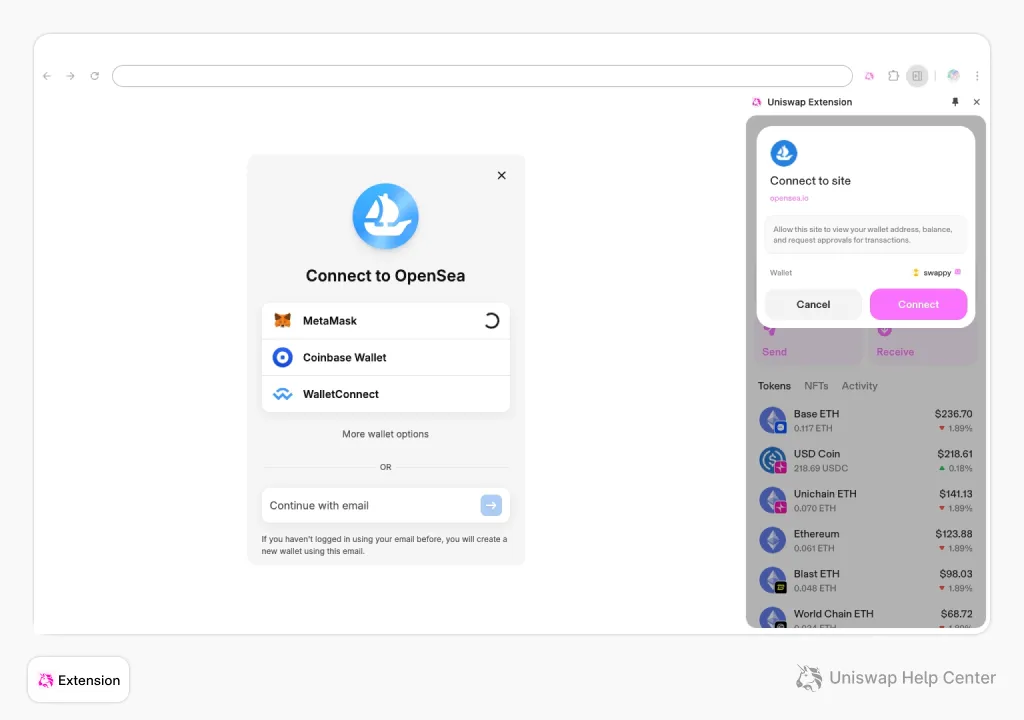
Task: Expand More wallet options
Action: (x=385, y=434)
